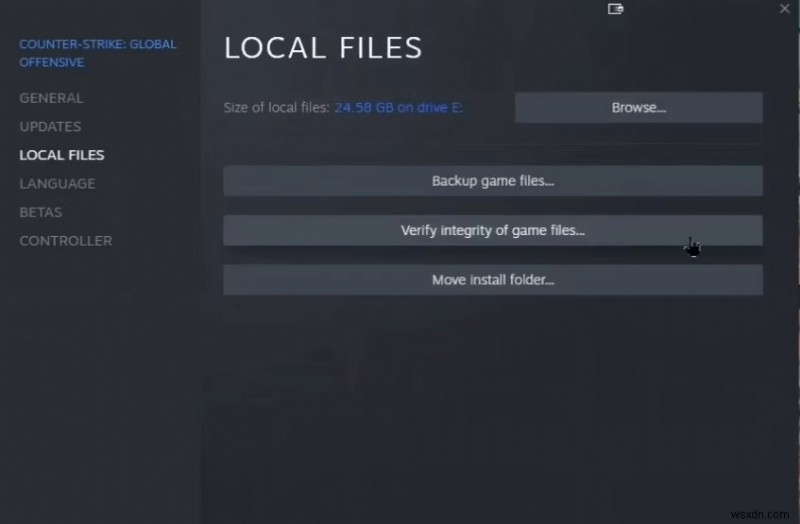Click Move install folder... button
This screenshot has width=800, height=524.
[492, 280]
